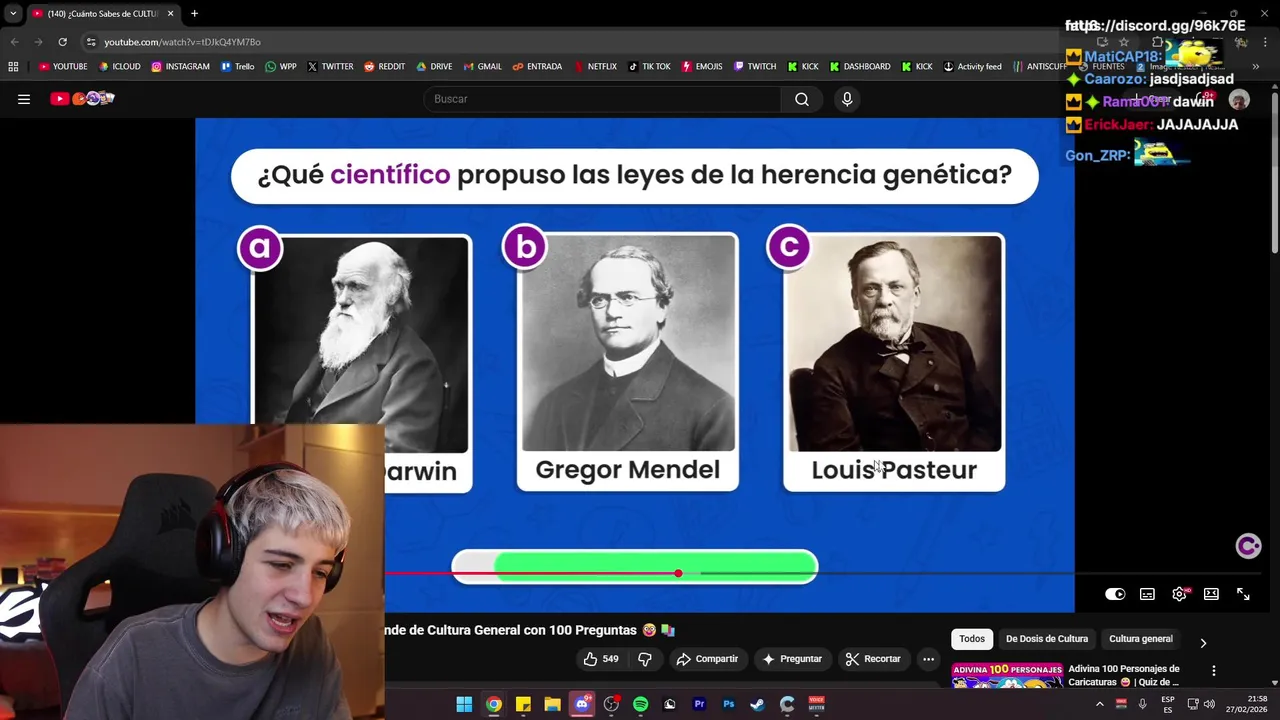Dislike the video with thumbs-down
The image size is (1280, 720).
coord(645,659)
